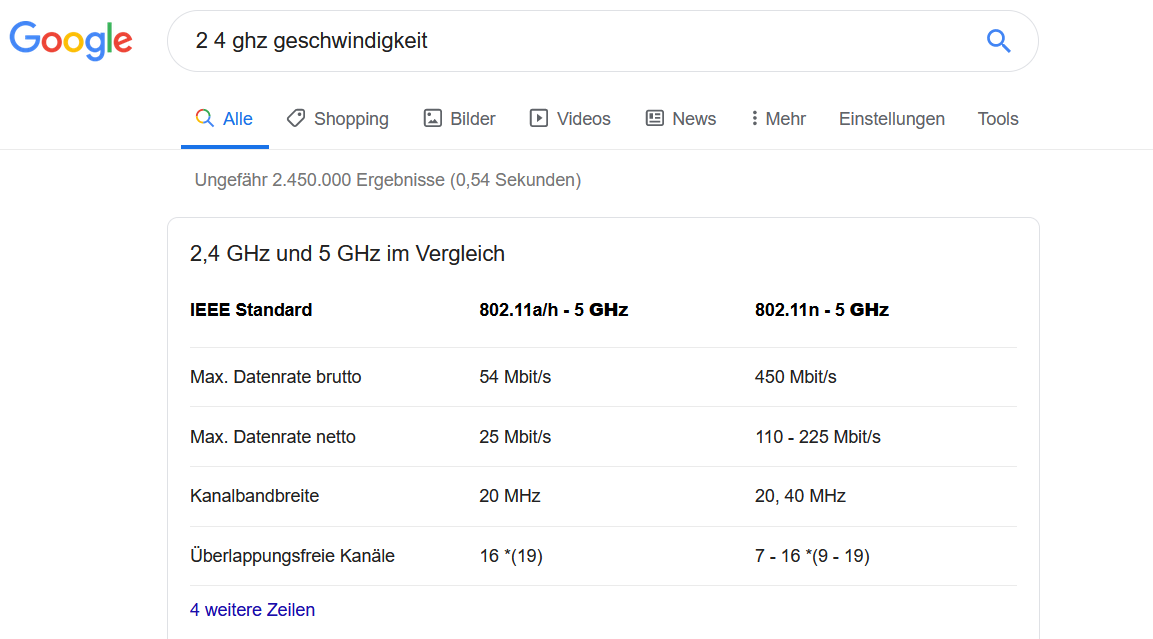Open the Einstellungen menu
1153x639 pixels.
click(891, 119)
